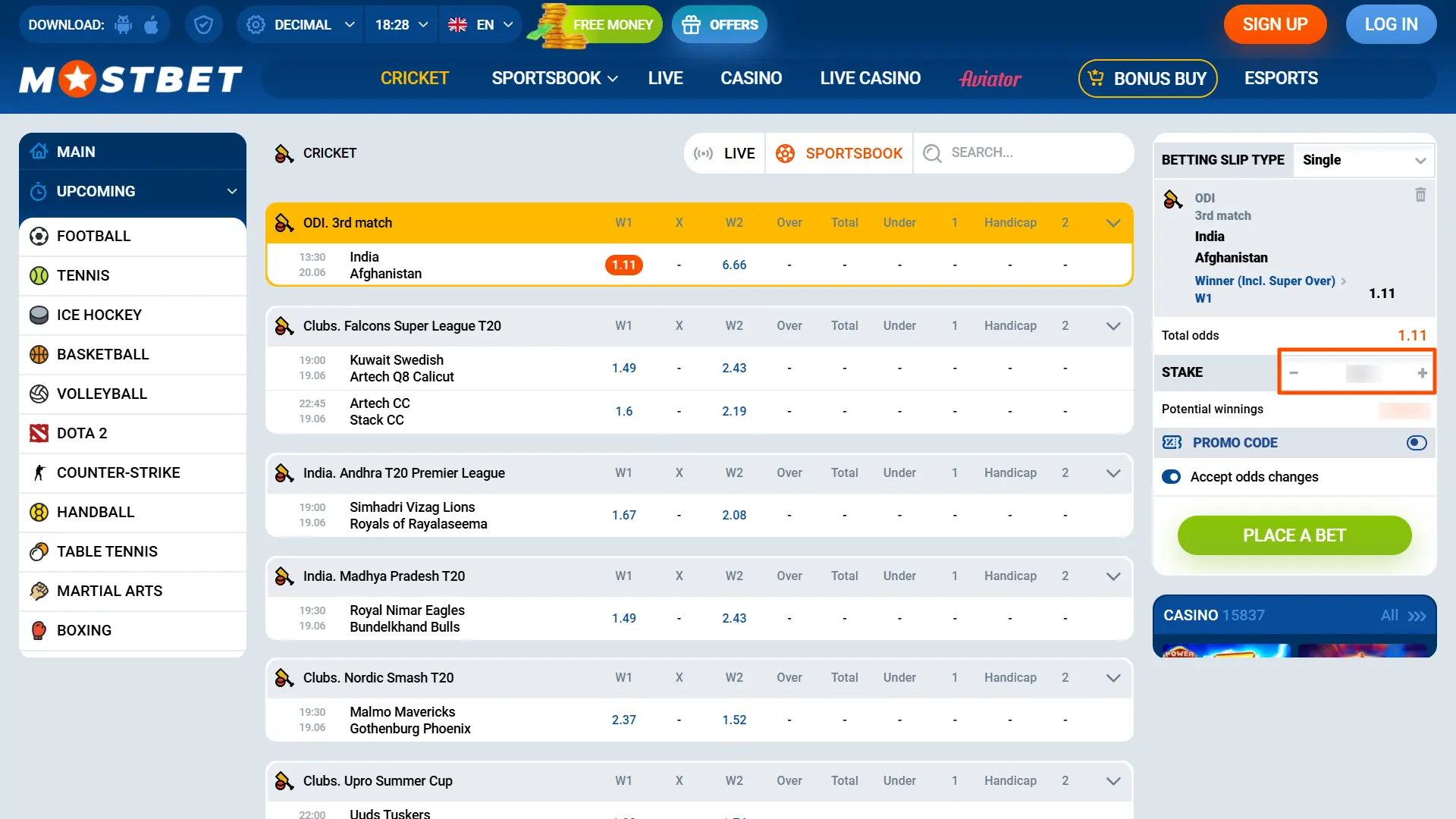Select the UK flag language icon
Viewport: 1456px width, 819px height.
[x=457, y=25]
